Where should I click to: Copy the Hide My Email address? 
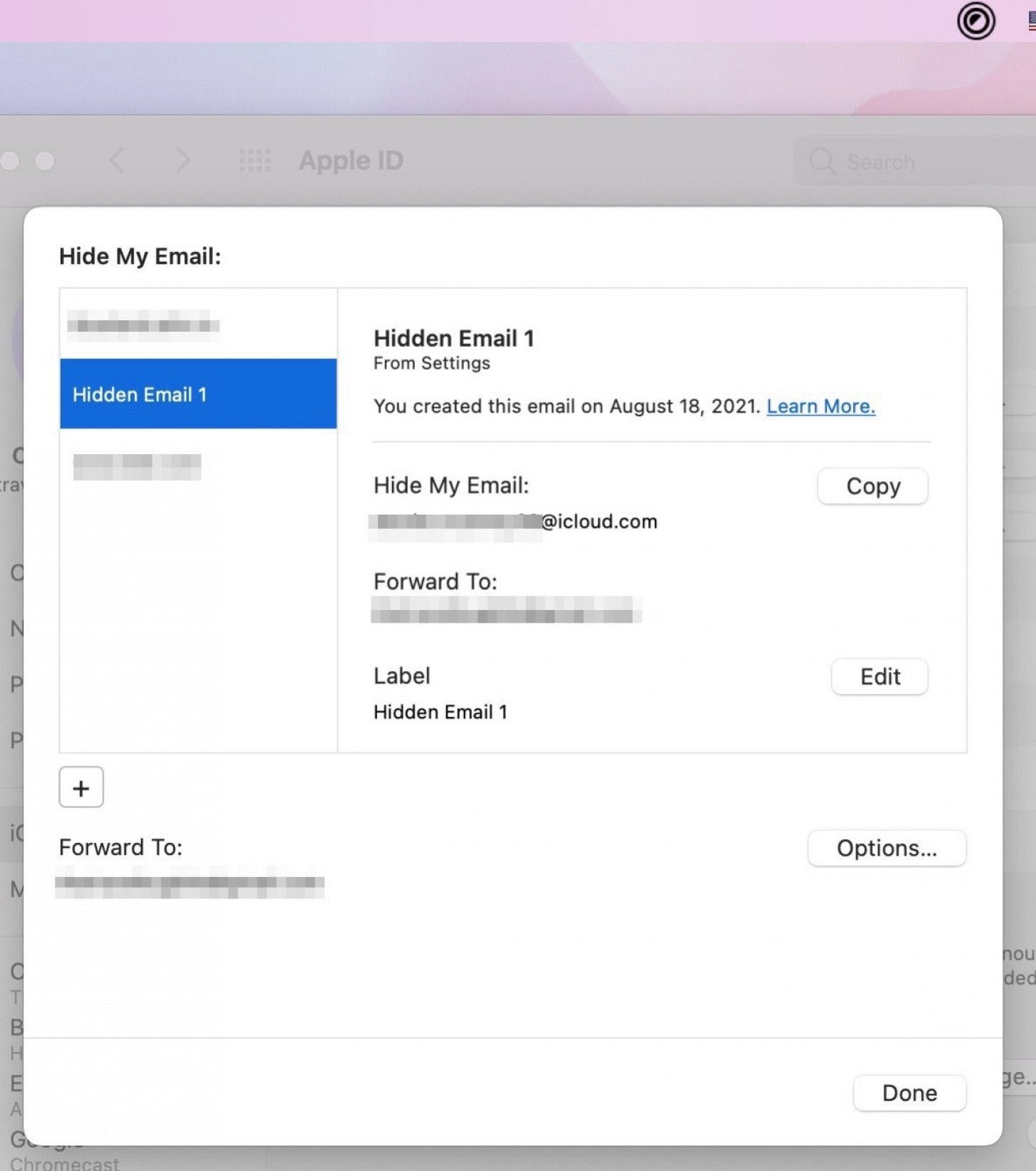[872, 486]
